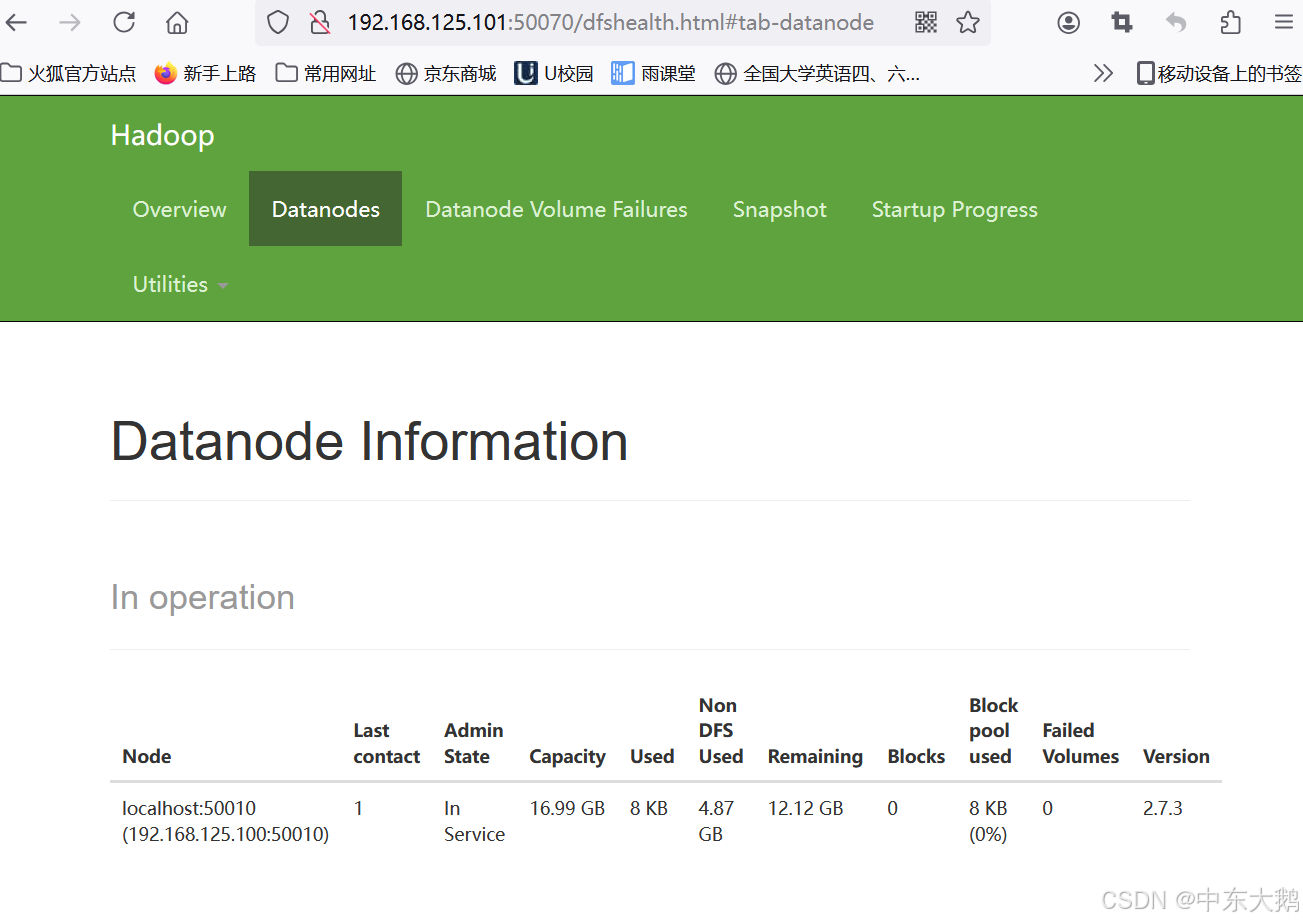The image size is (1303, 922).
Task: Open the Startup Progress tab
Action: tap(954, 209)
